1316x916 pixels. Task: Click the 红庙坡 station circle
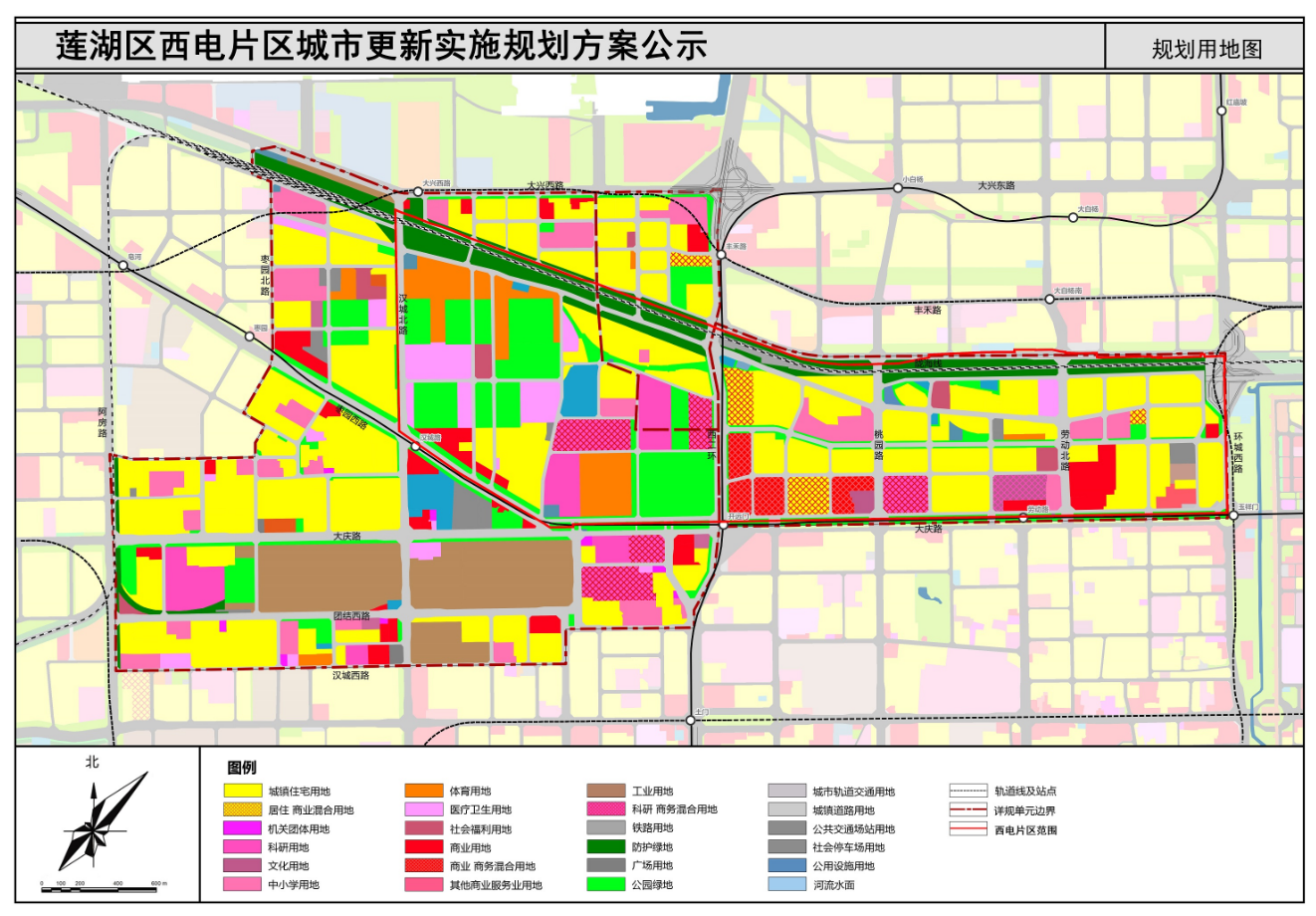coord(1221,112)
